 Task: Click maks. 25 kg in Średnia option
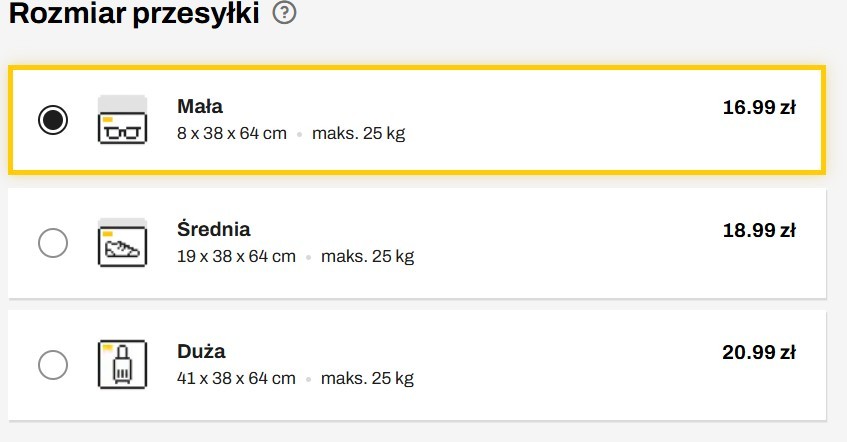click(x=367, y=256)
